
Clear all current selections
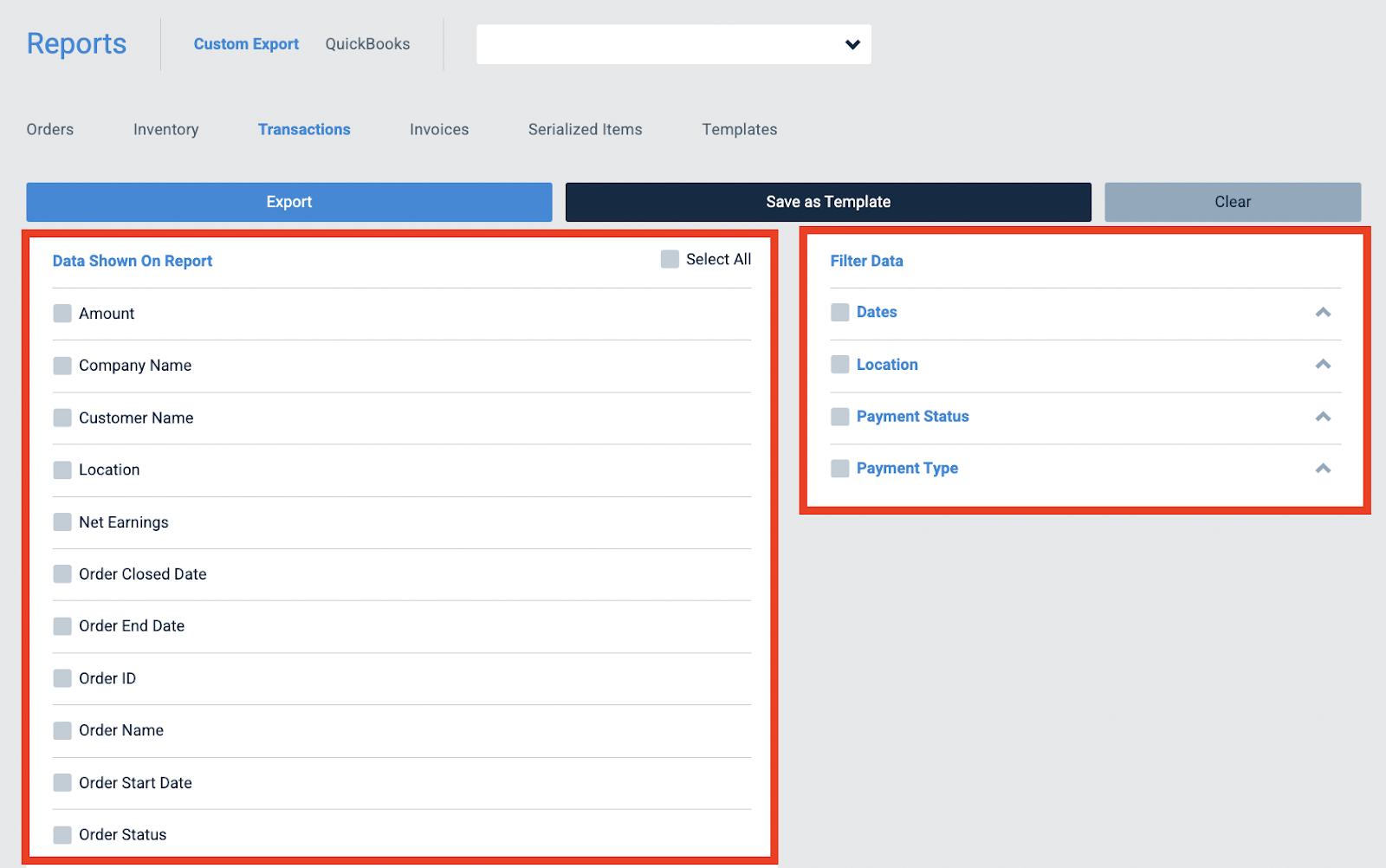pos(1232,202)
